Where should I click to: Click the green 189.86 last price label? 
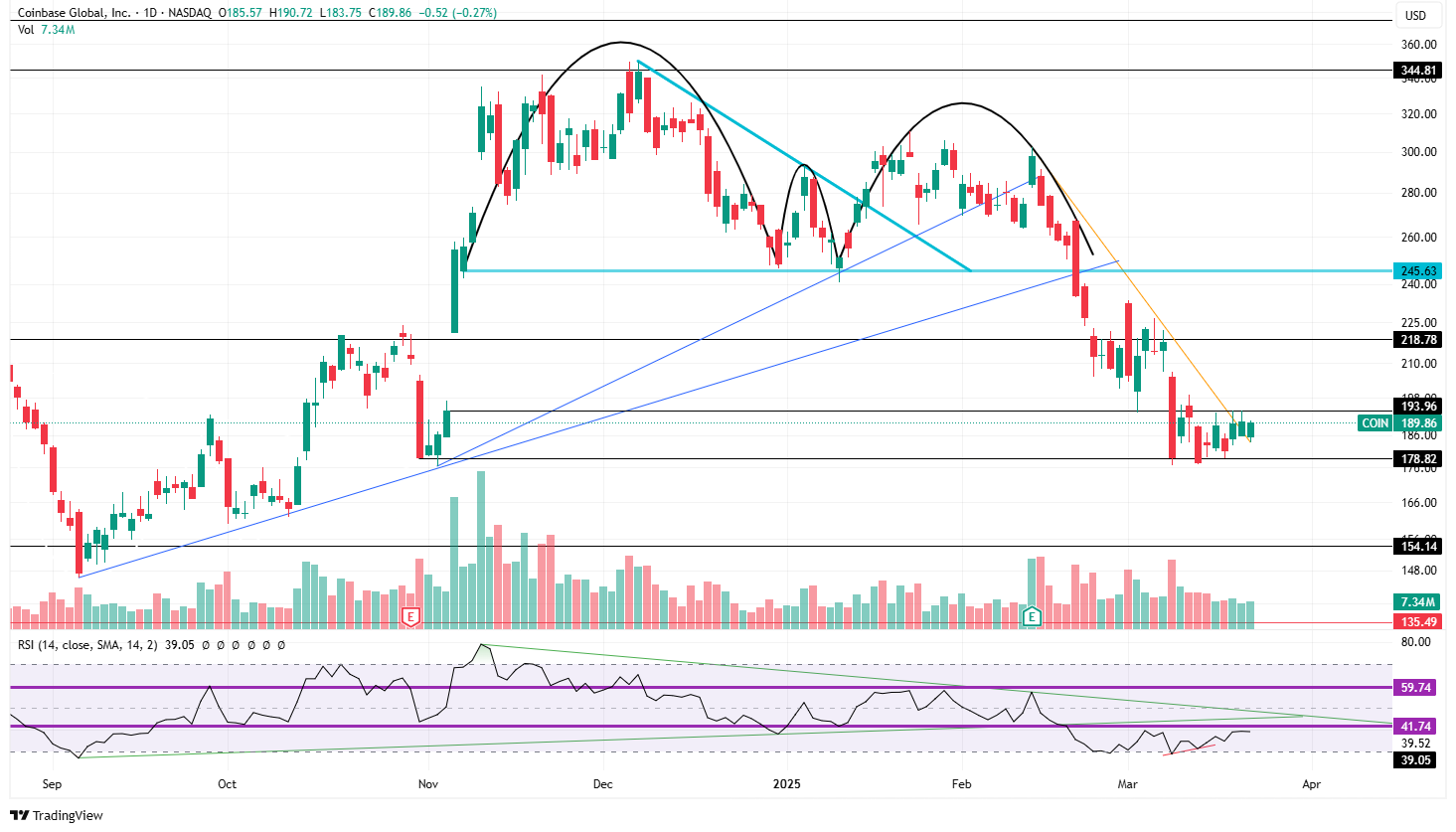(x=1418, y=423)
